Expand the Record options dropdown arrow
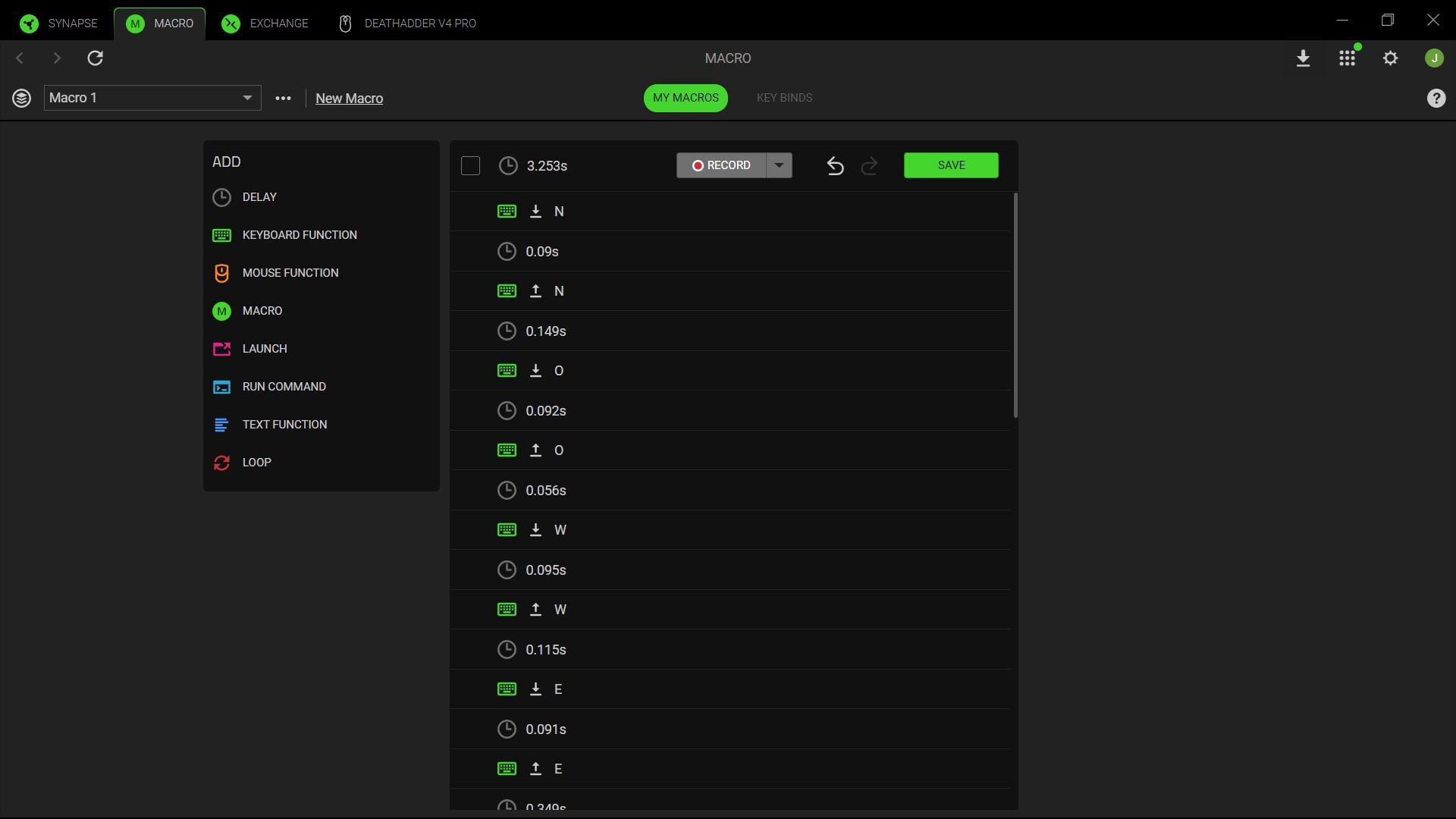1456x819 pixels. click(x=779, y=165)
